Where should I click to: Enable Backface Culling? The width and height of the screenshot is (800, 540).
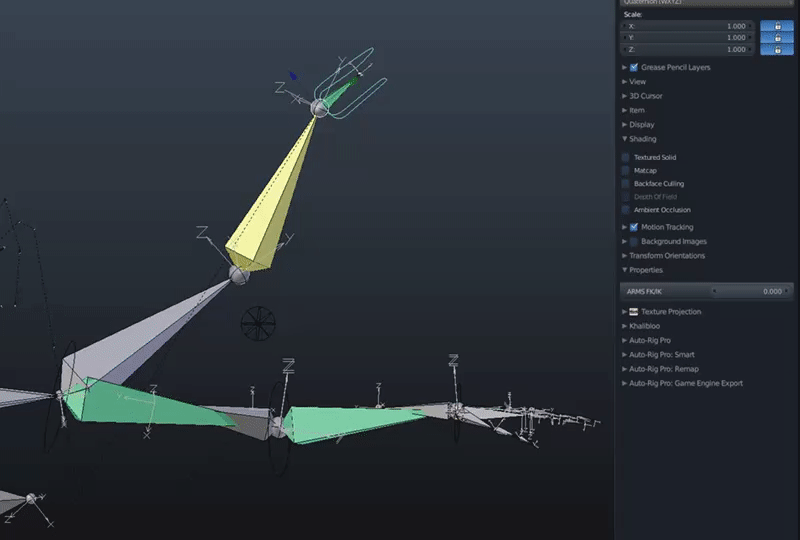[626, 184]
